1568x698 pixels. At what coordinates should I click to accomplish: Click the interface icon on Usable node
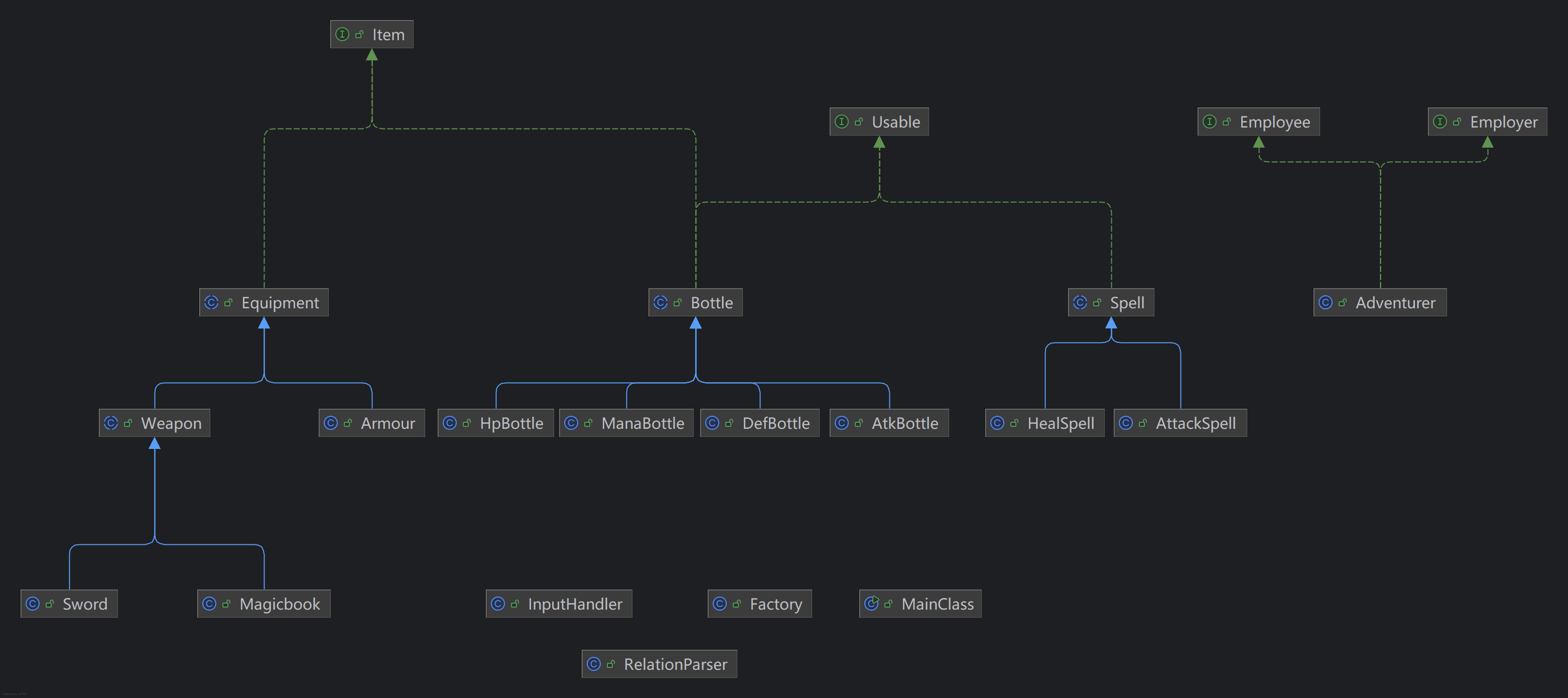[841, 122]
